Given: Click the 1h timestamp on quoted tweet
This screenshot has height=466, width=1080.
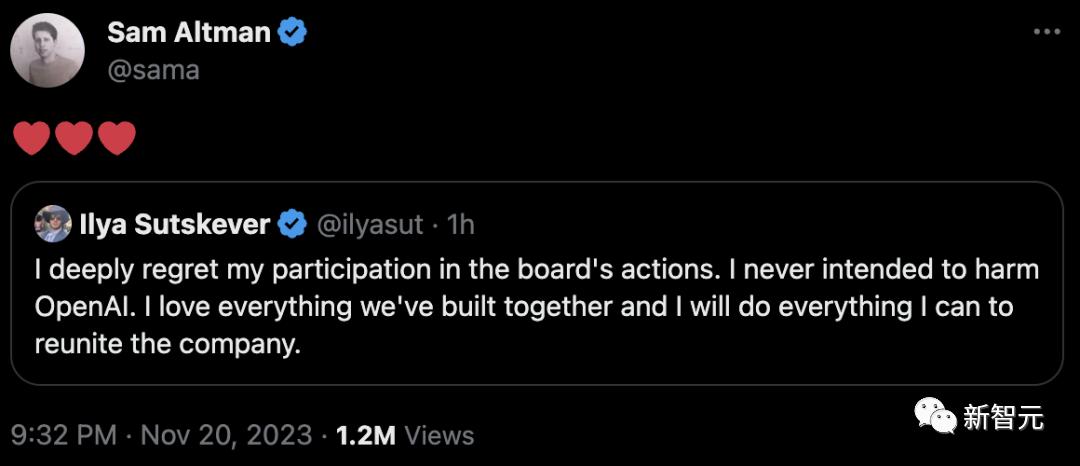Looking at the screenshot, I should coord(460,224).
